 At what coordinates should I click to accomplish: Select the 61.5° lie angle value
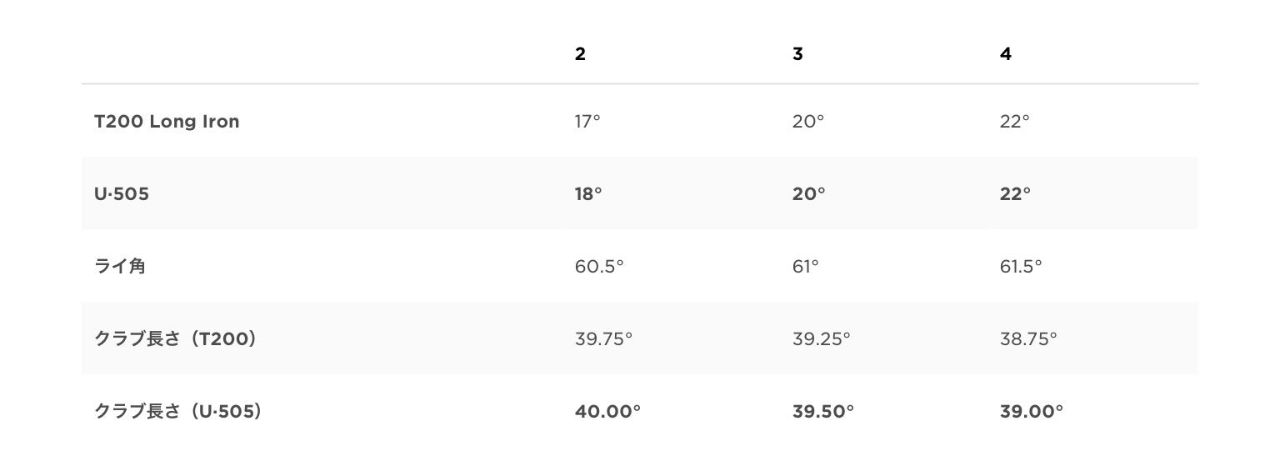coord(1020,267)
